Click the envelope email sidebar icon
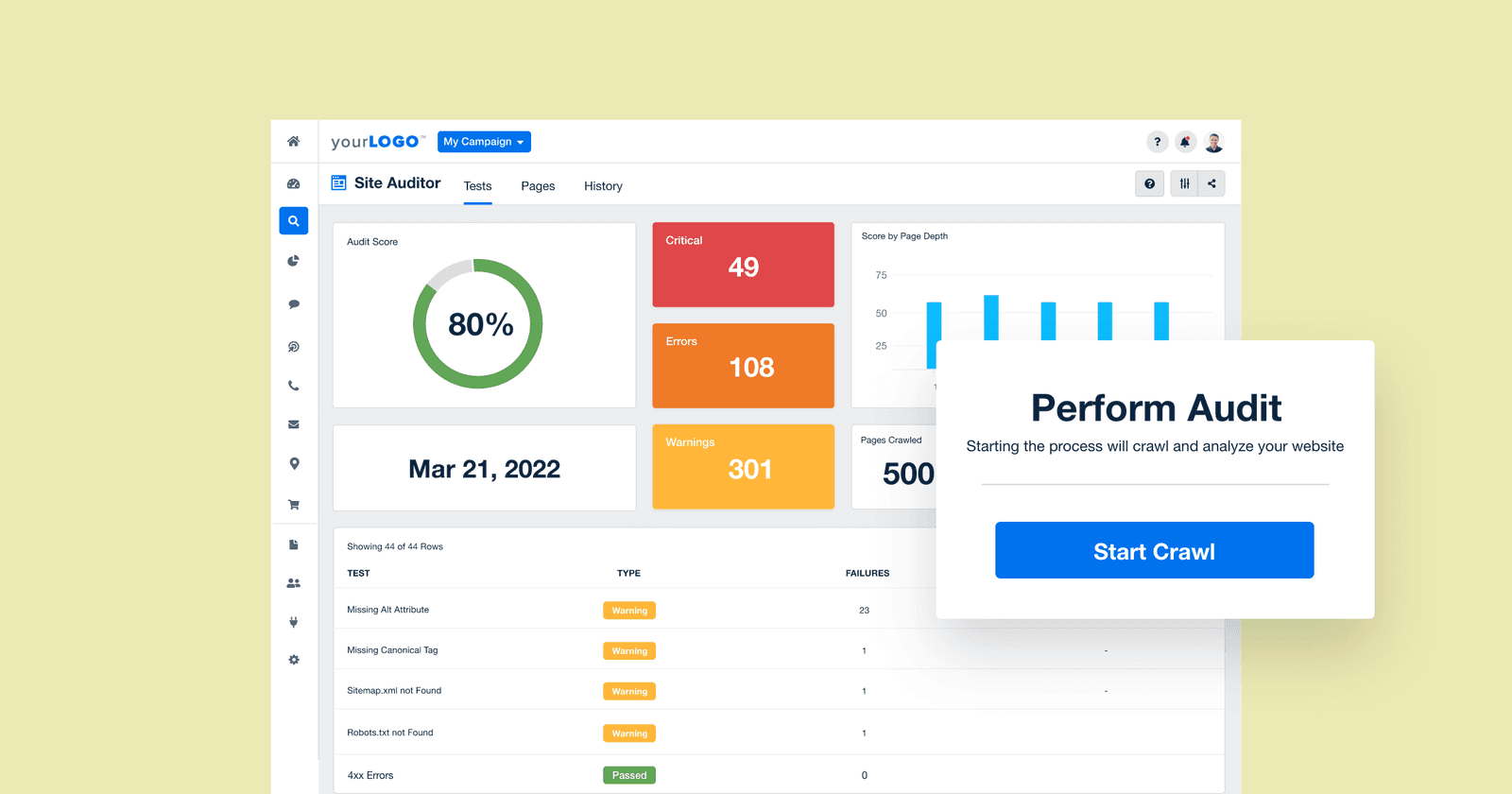This screenshot has width=1512, height=794. (x=294, y=424)
